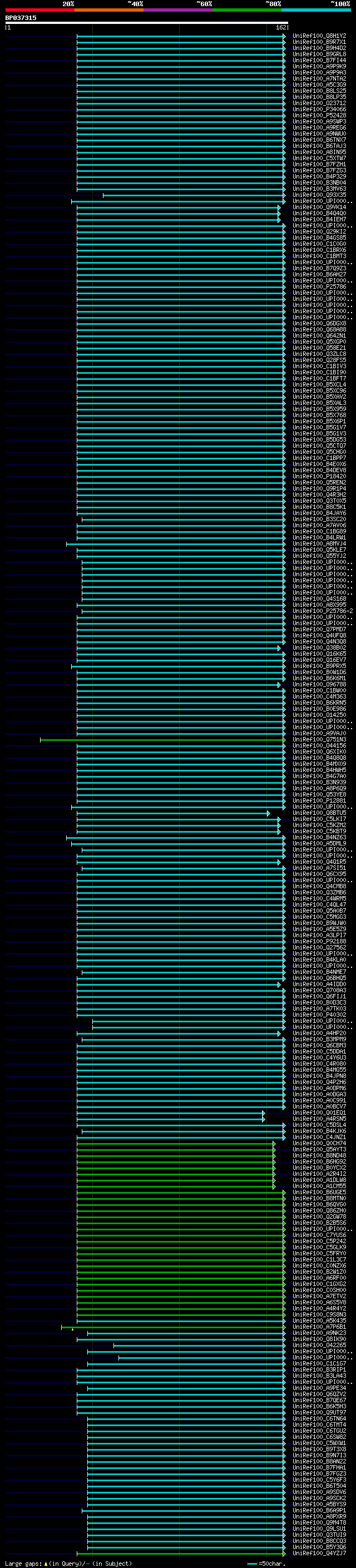Select hit label UniRef100_A9NK23
This screenshot has width=356, height=1568.
click(319, 1332)
